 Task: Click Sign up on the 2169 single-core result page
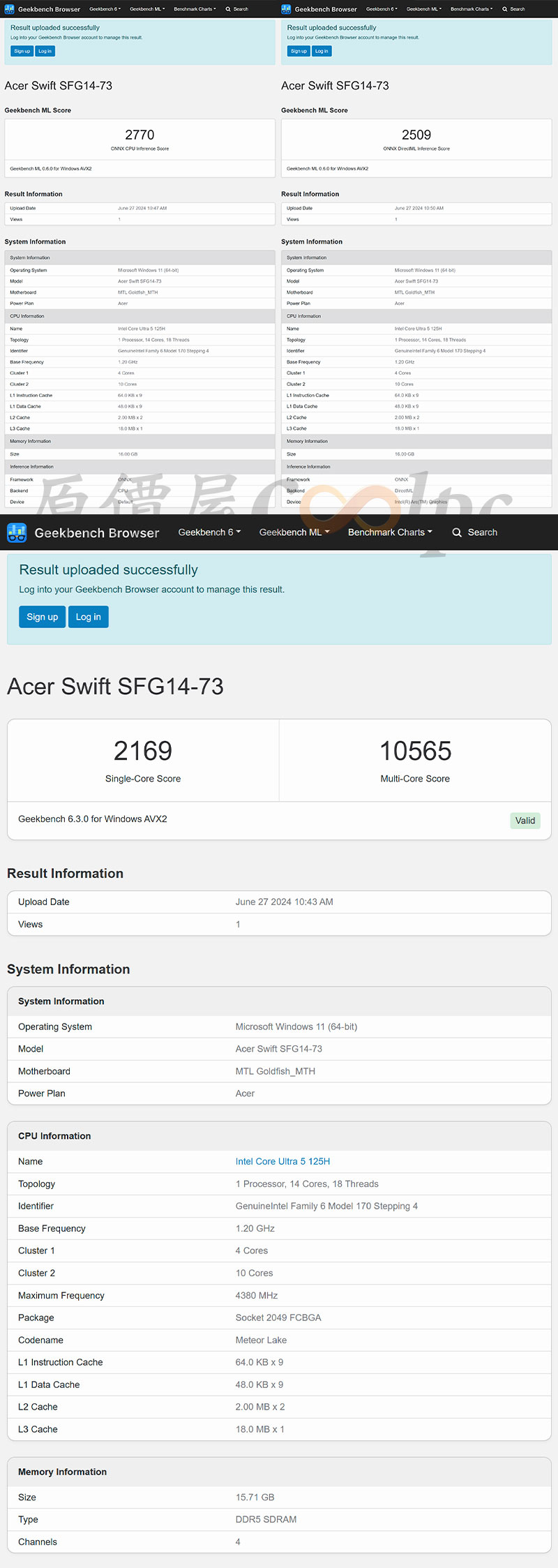[x=43, y=617]
